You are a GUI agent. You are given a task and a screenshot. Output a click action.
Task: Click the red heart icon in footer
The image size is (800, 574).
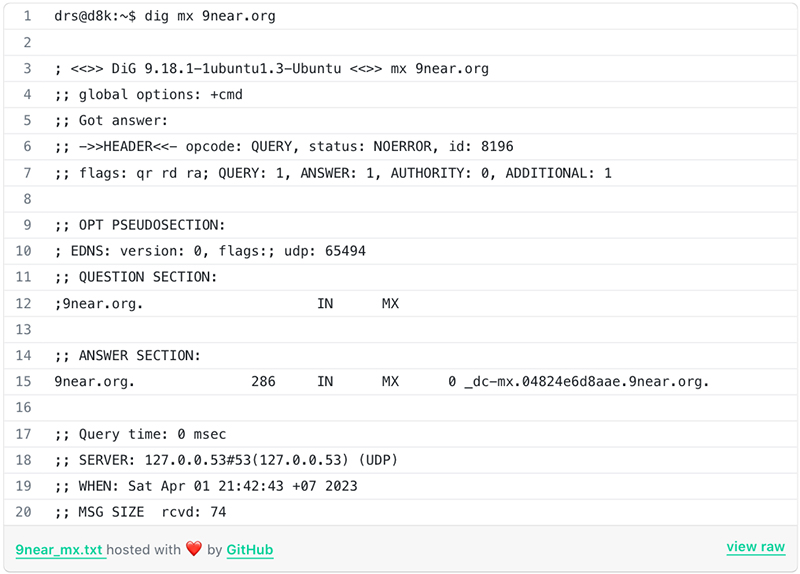[x=194, y=549]
